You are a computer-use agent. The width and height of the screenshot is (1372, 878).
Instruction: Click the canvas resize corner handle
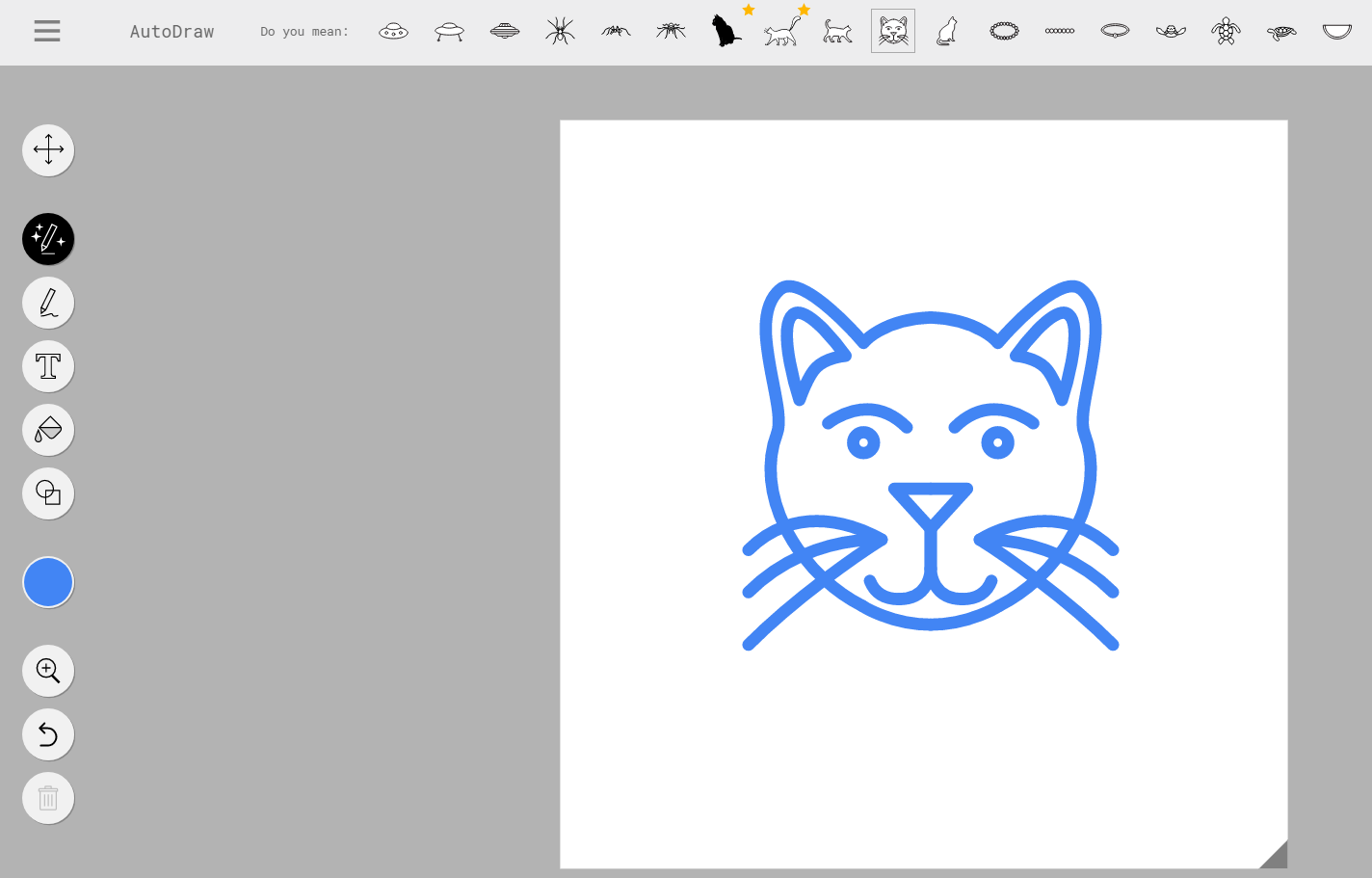tap(1276, 856)
